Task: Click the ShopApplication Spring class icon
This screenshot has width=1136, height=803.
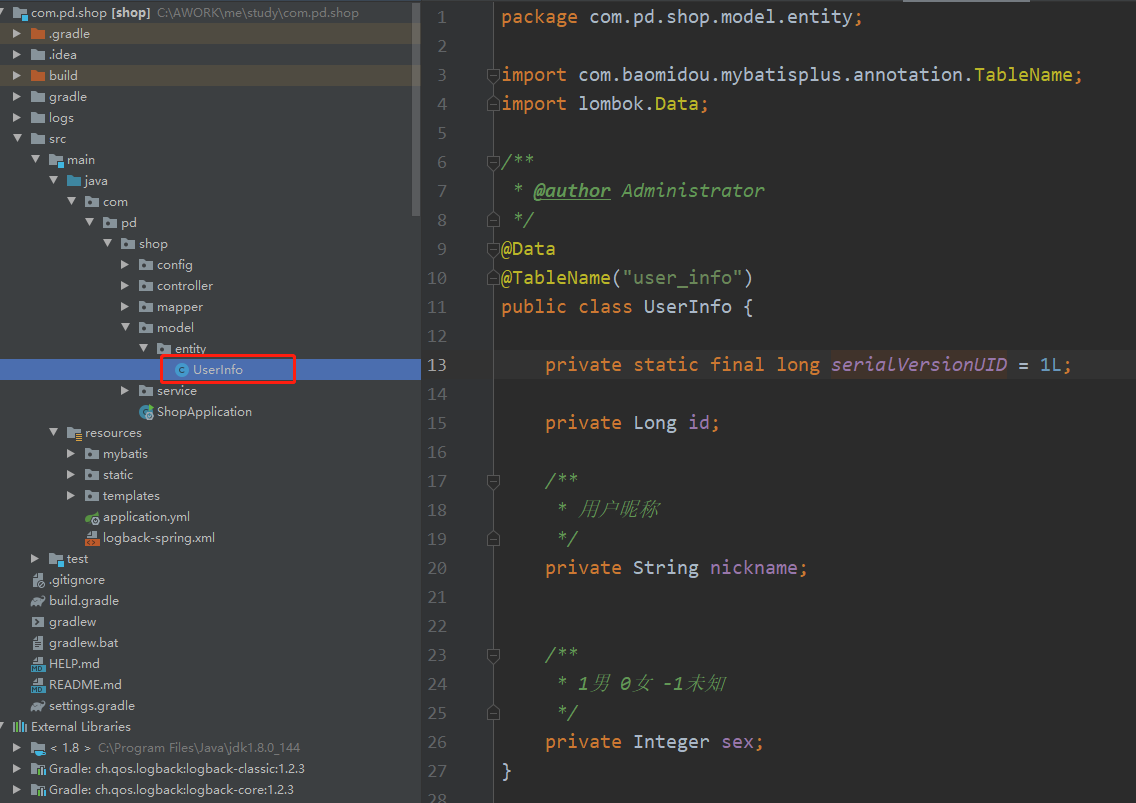Action: 146,412
